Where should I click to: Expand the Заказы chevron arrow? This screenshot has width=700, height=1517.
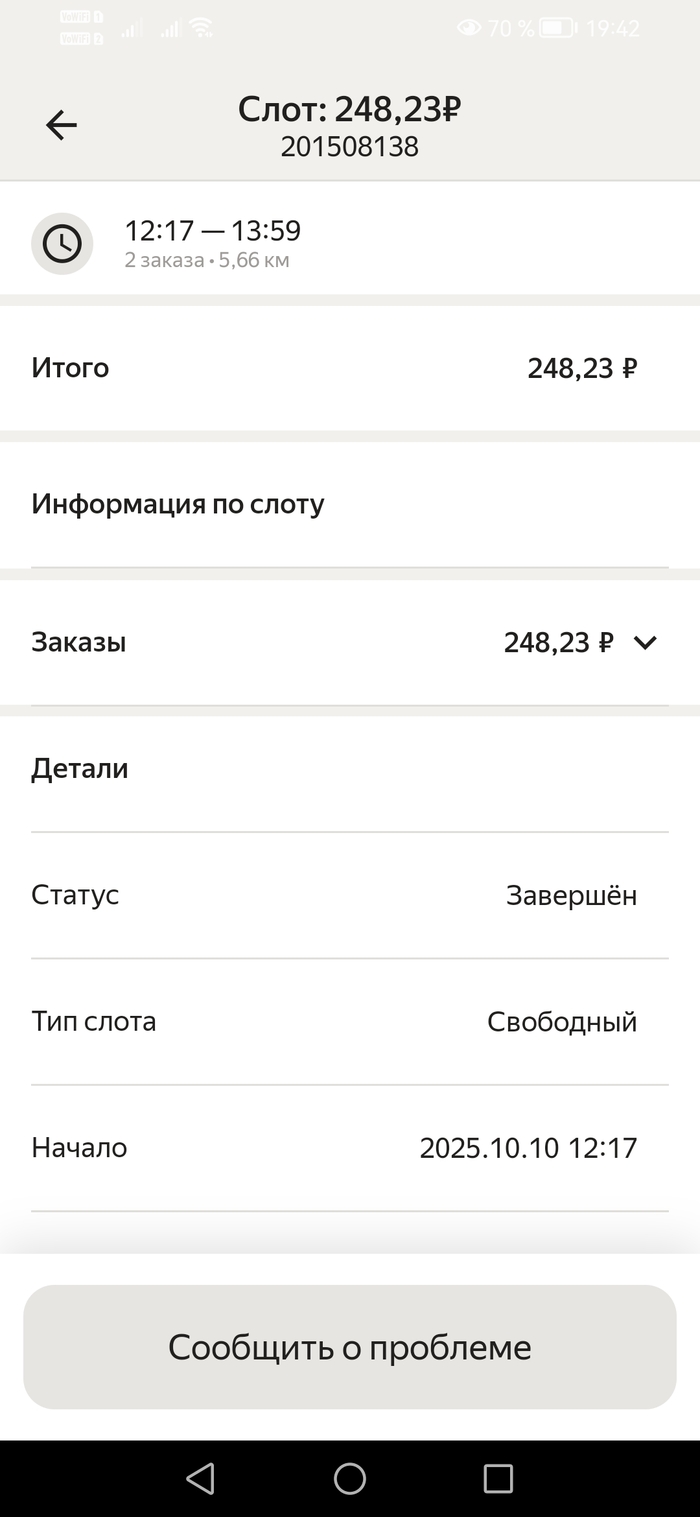[645, 643]
